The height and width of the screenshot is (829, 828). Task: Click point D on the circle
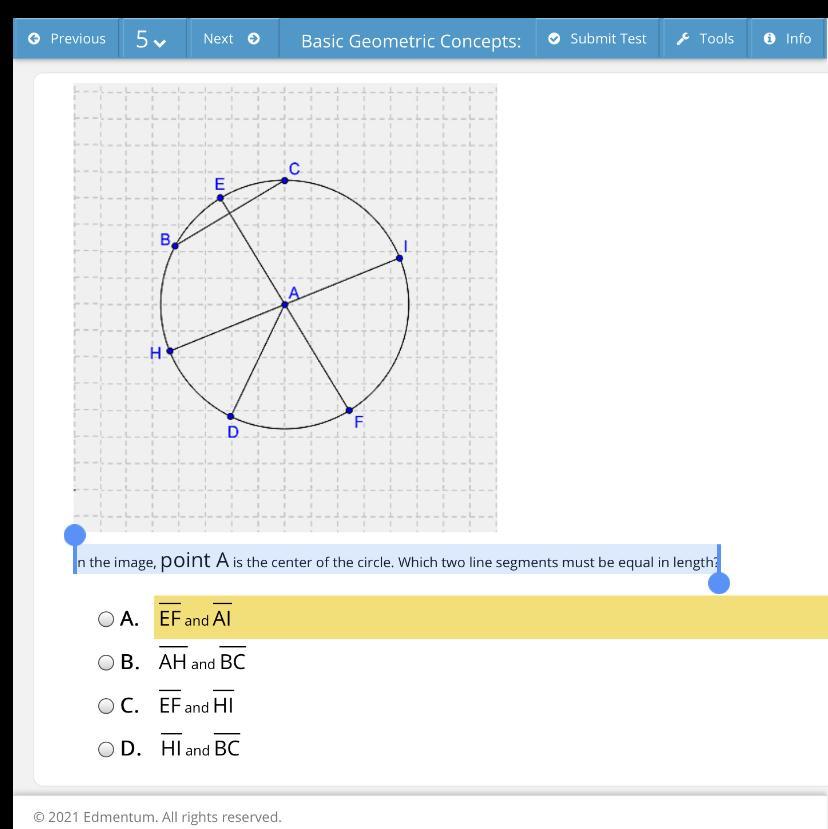231,417
